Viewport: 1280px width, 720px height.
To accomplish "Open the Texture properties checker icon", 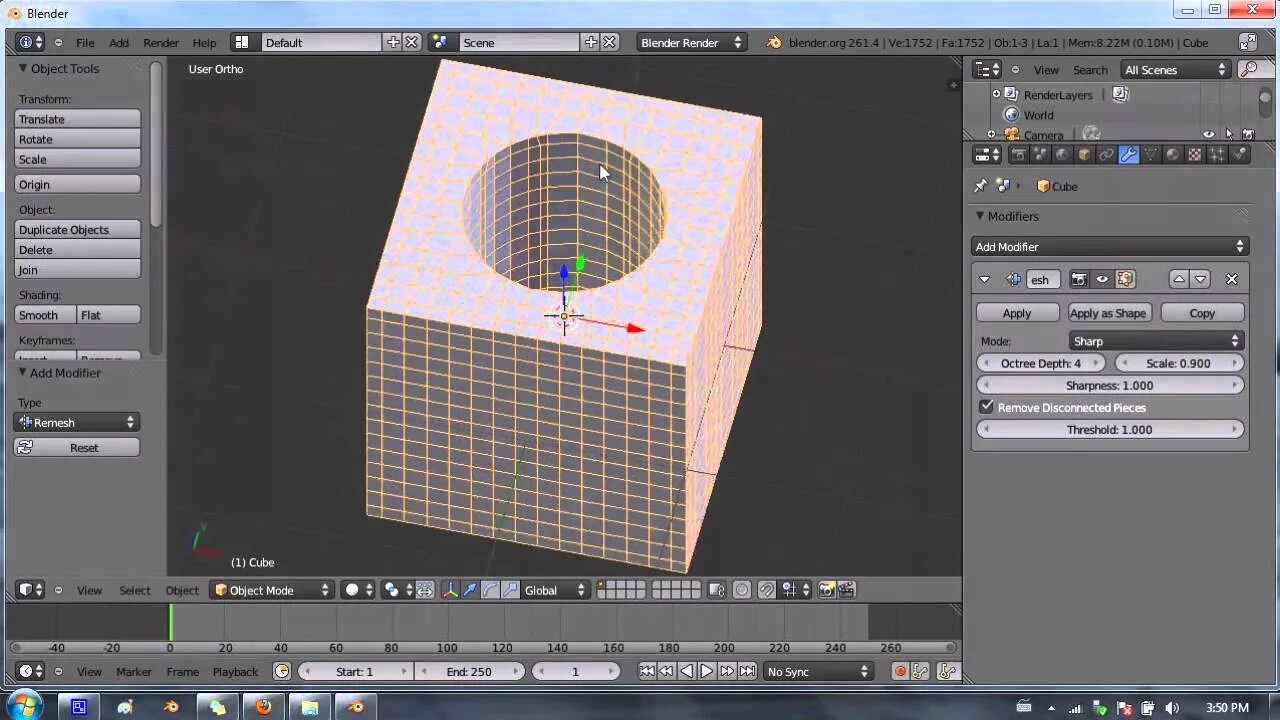I will pyautogui.click(x=1195, y=154).
